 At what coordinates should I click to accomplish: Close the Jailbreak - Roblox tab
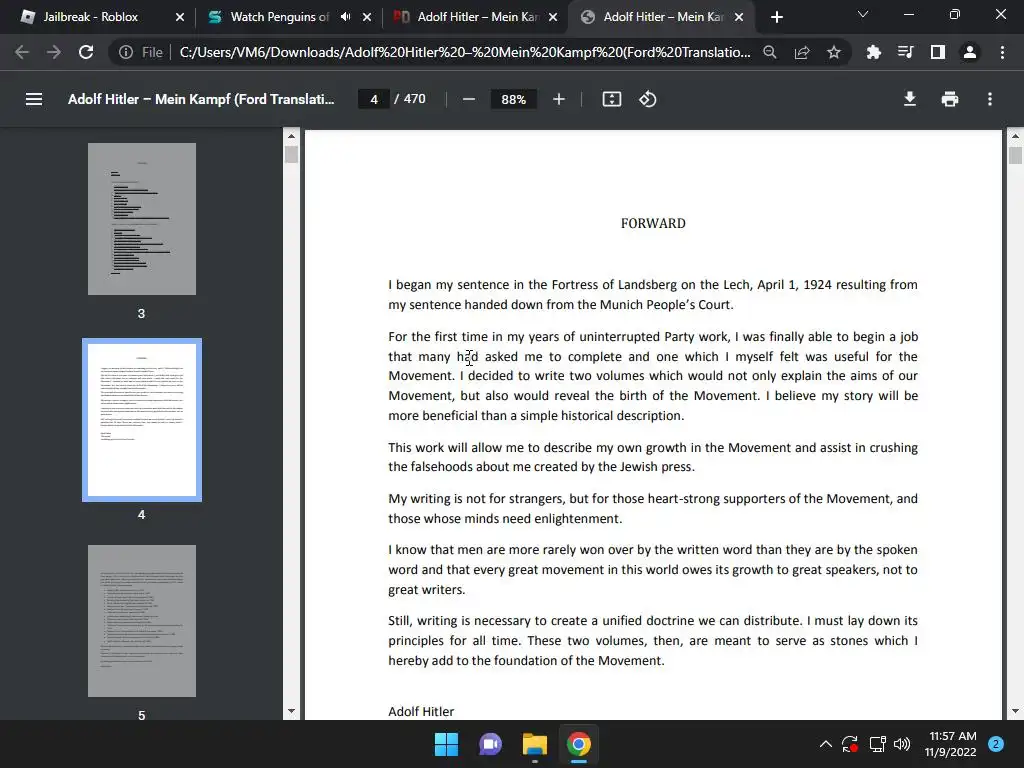coord(180,17)
